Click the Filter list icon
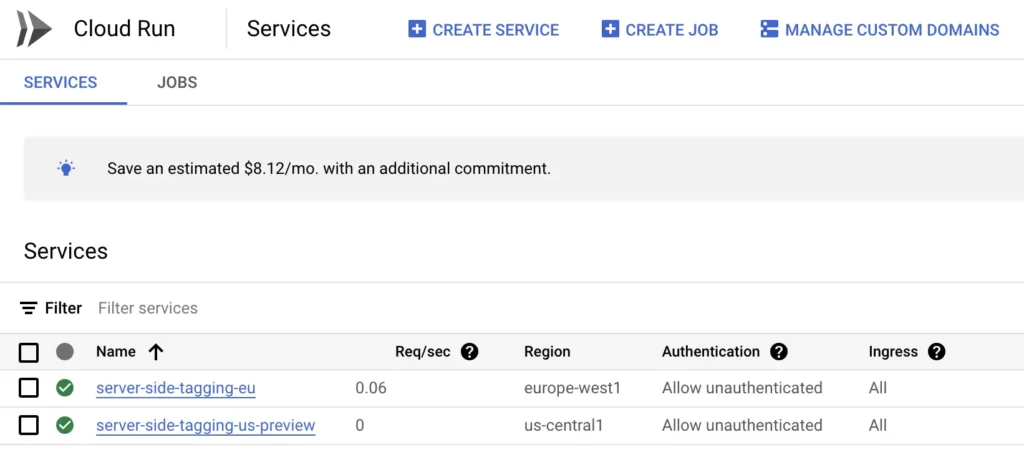The width and height of the screenshot is (1024, 465). coord(29,308)
